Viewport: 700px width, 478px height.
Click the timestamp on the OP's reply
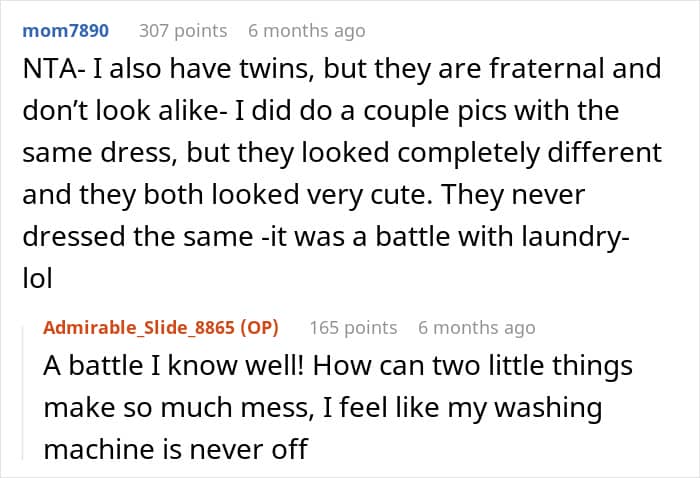[476, 327]
